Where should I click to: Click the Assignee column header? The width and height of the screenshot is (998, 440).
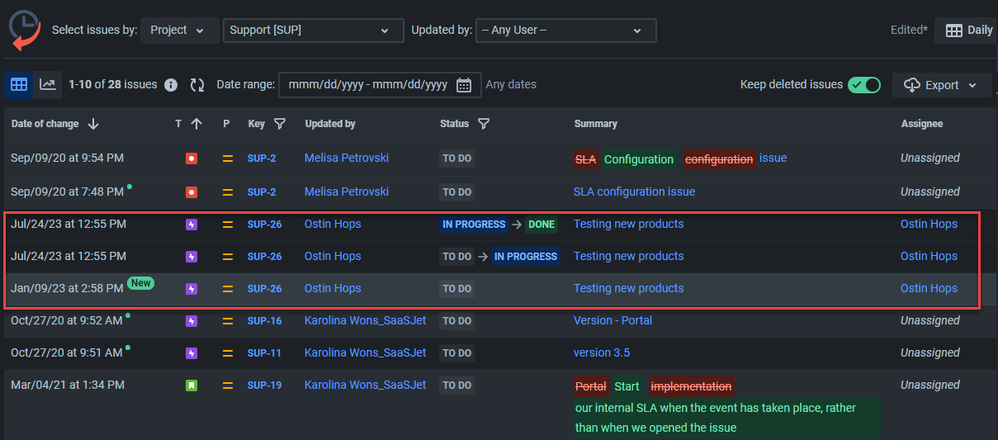pyautogui.click(x=922, y=124)
